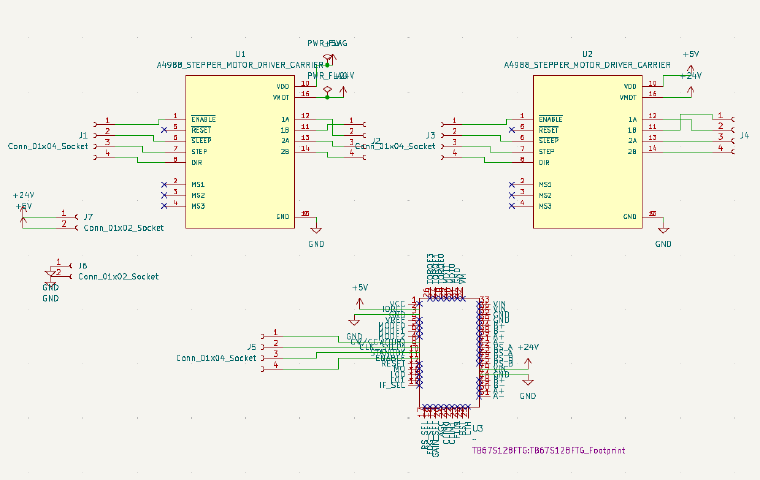Select the U1 reference designator label
The height and width of the screenshot is (480, 760).
[240, 54]
